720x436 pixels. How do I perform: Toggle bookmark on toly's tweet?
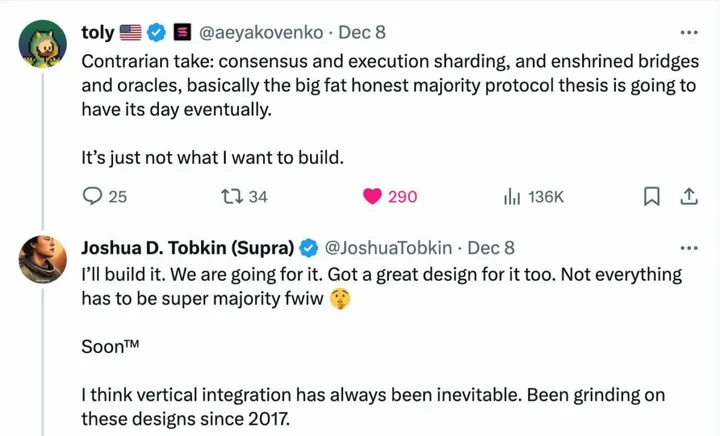[x=652, y=197]
